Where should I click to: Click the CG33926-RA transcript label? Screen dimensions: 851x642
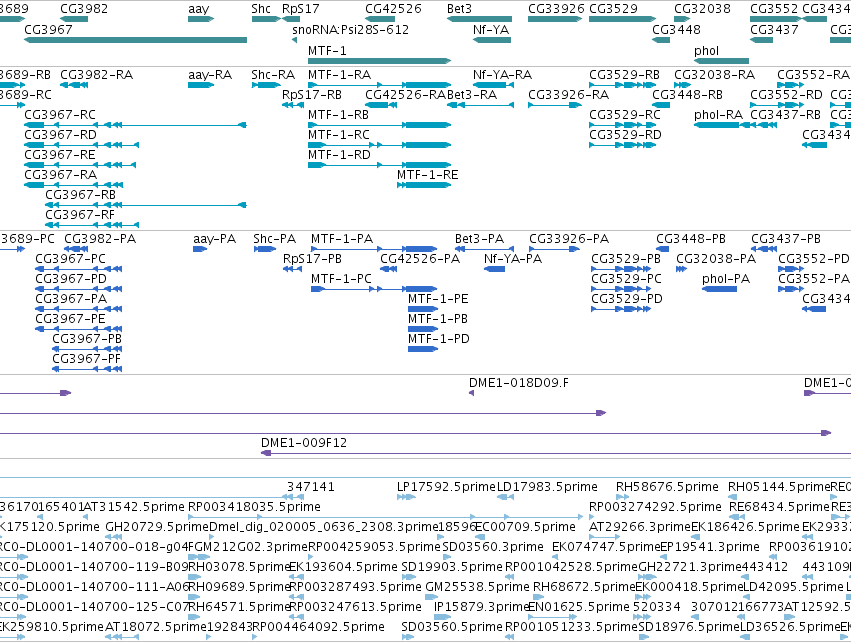[569, 94]
